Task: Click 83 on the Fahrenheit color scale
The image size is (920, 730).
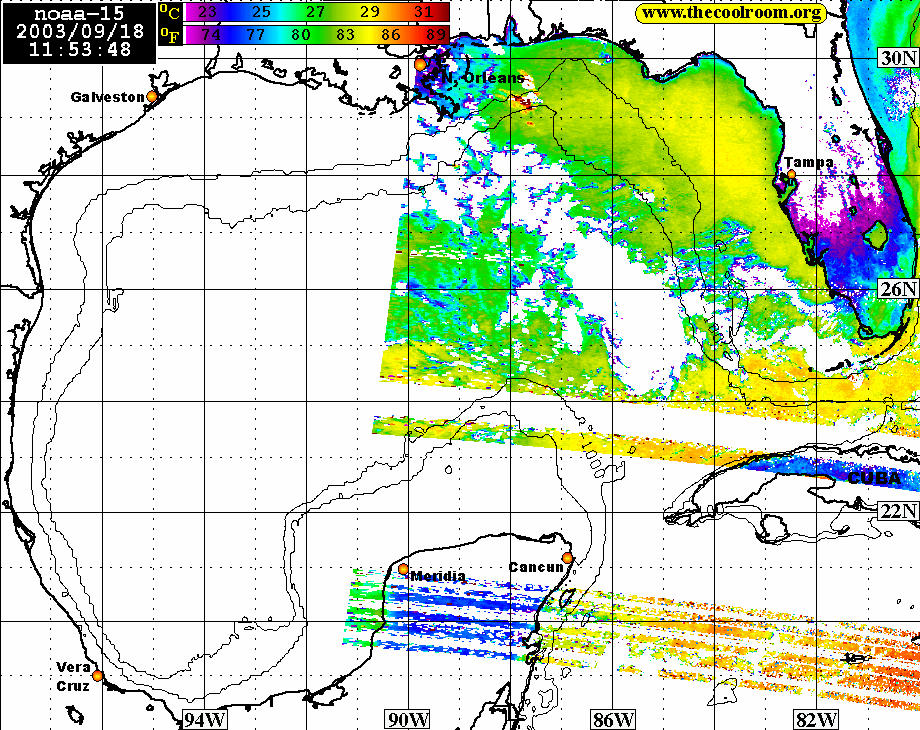Action: [346, 35]
